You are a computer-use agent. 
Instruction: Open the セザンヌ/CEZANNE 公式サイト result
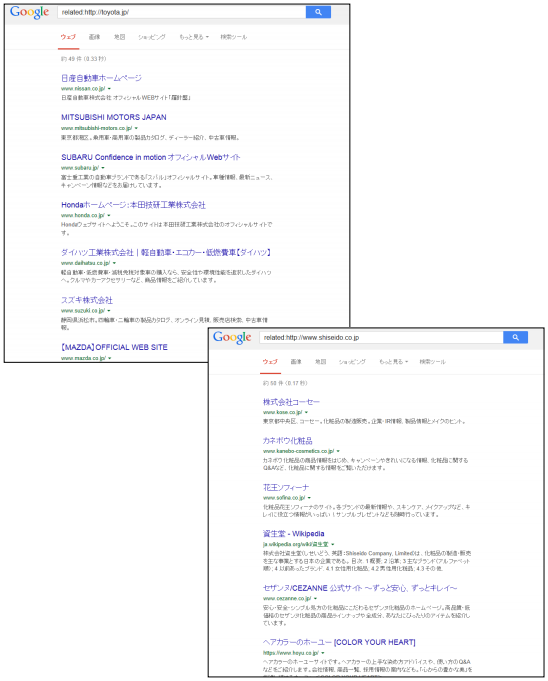360,588
